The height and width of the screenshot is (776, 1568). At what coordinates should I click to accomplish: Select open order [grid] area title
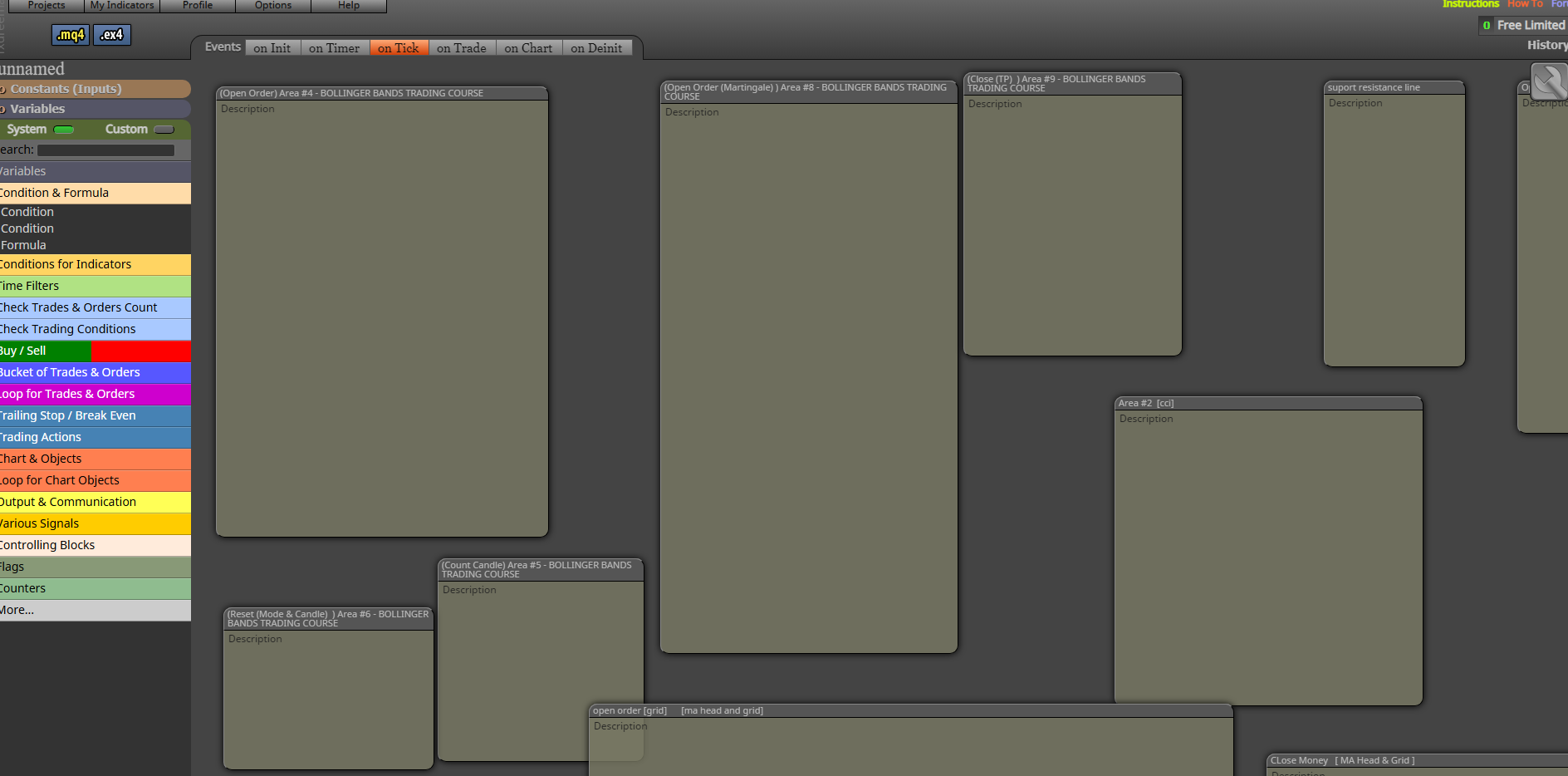pos(911,710)
